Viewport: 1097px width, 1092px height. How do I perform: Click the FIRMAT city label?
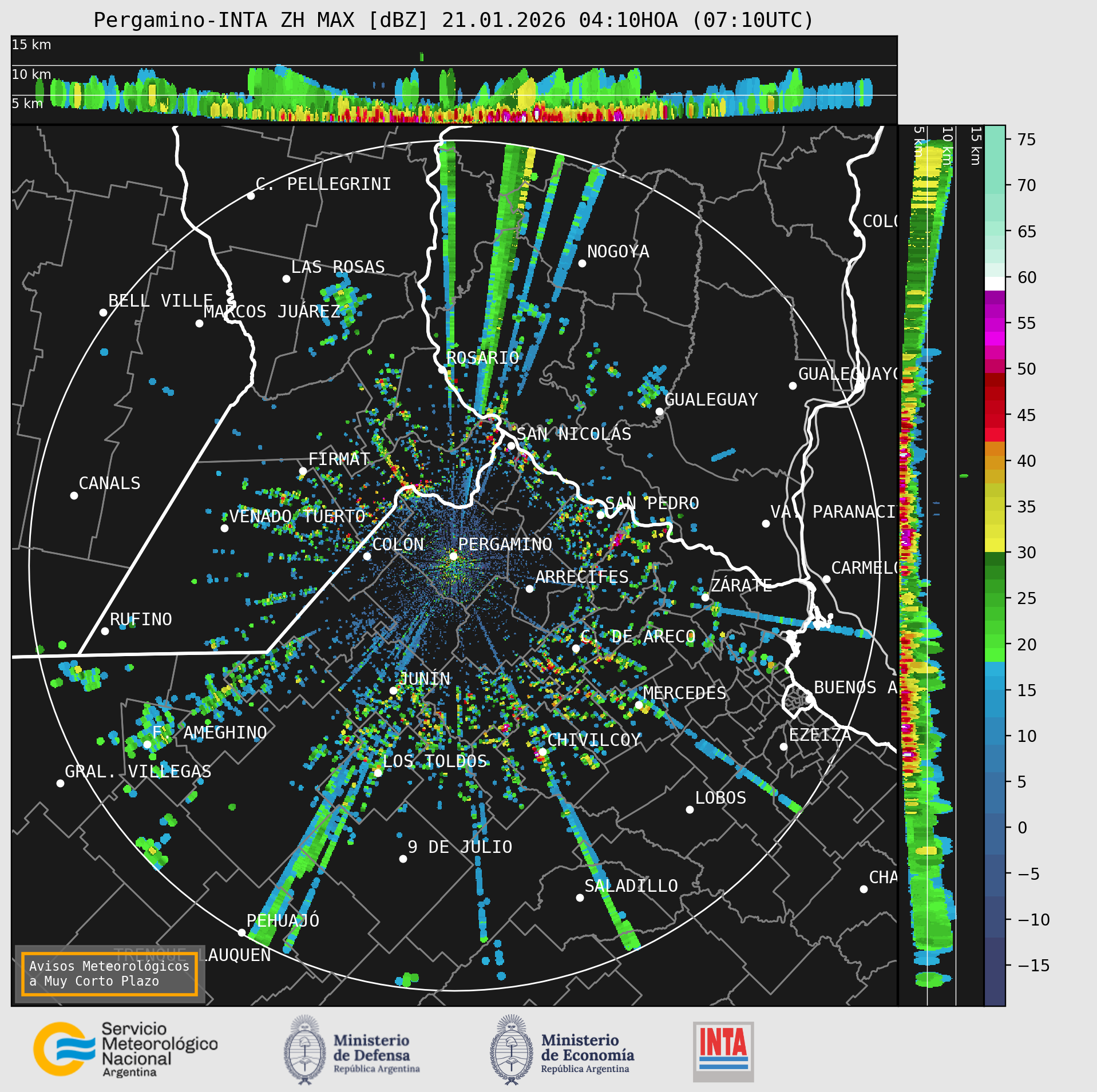(339, 459)
